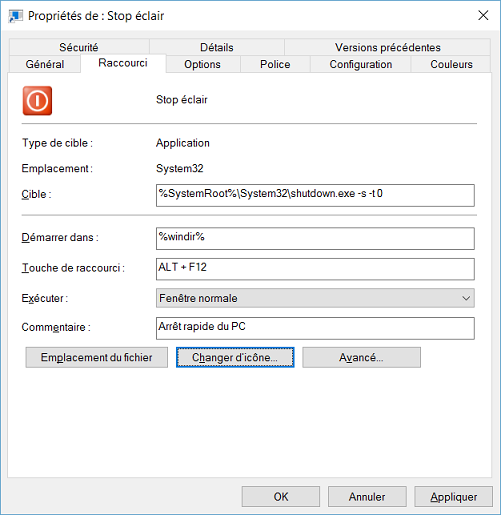Expand the Exécuter dropdown arrow
The height and width of the screenshot is (515, 501).
point(466,298)
